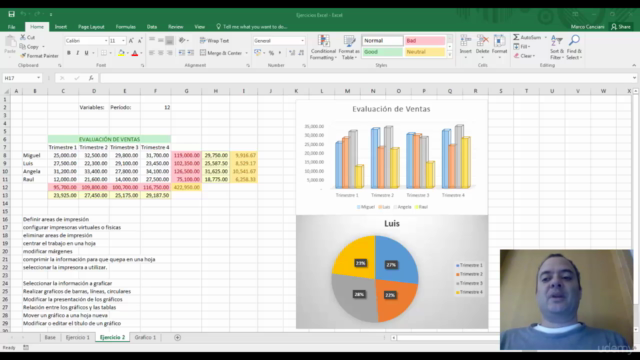
Task: Open the font size dropdown
Action: 123,41
